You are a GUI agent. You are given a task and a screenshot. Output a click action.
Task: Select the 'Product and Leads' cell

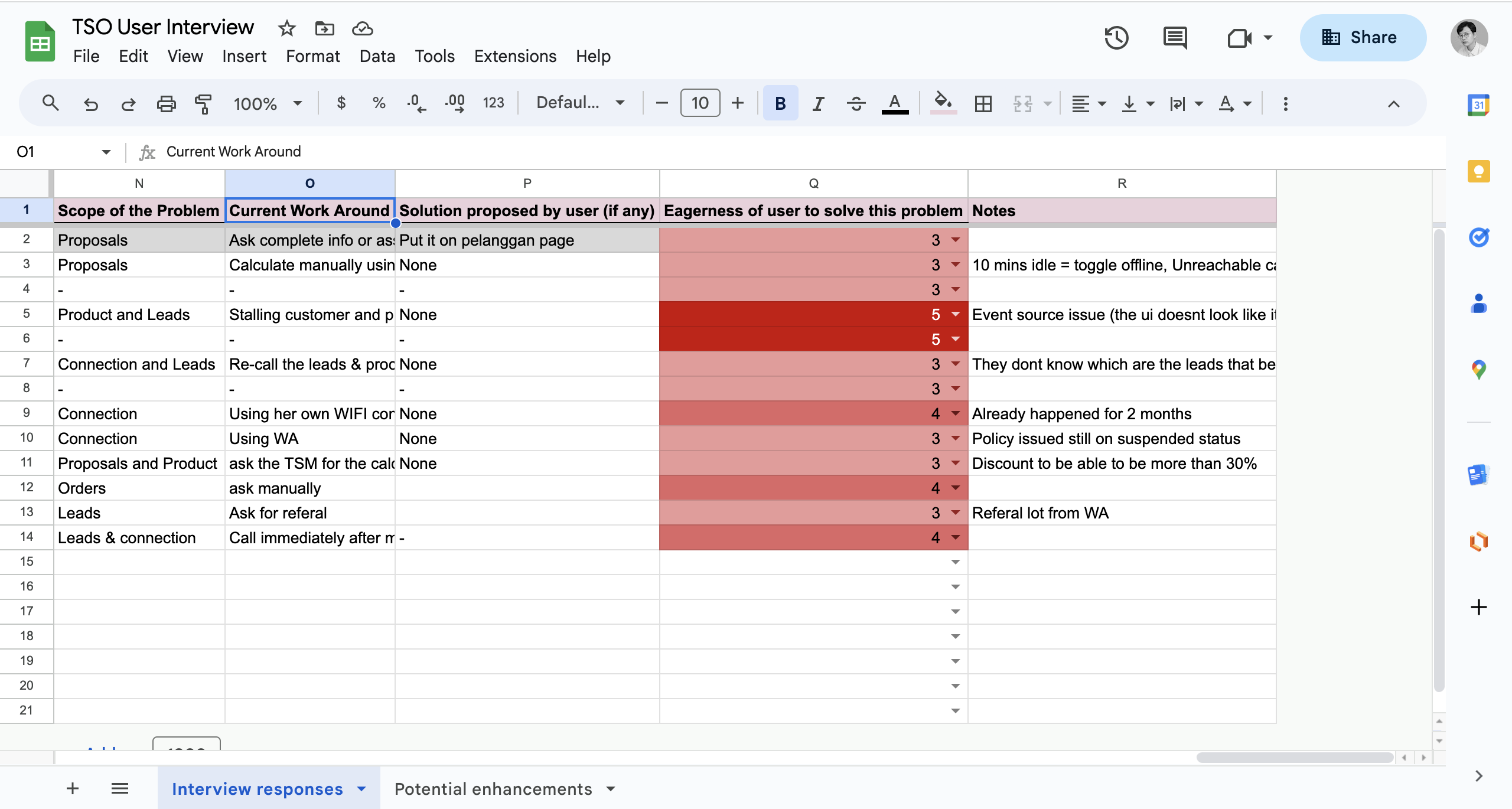139,314
